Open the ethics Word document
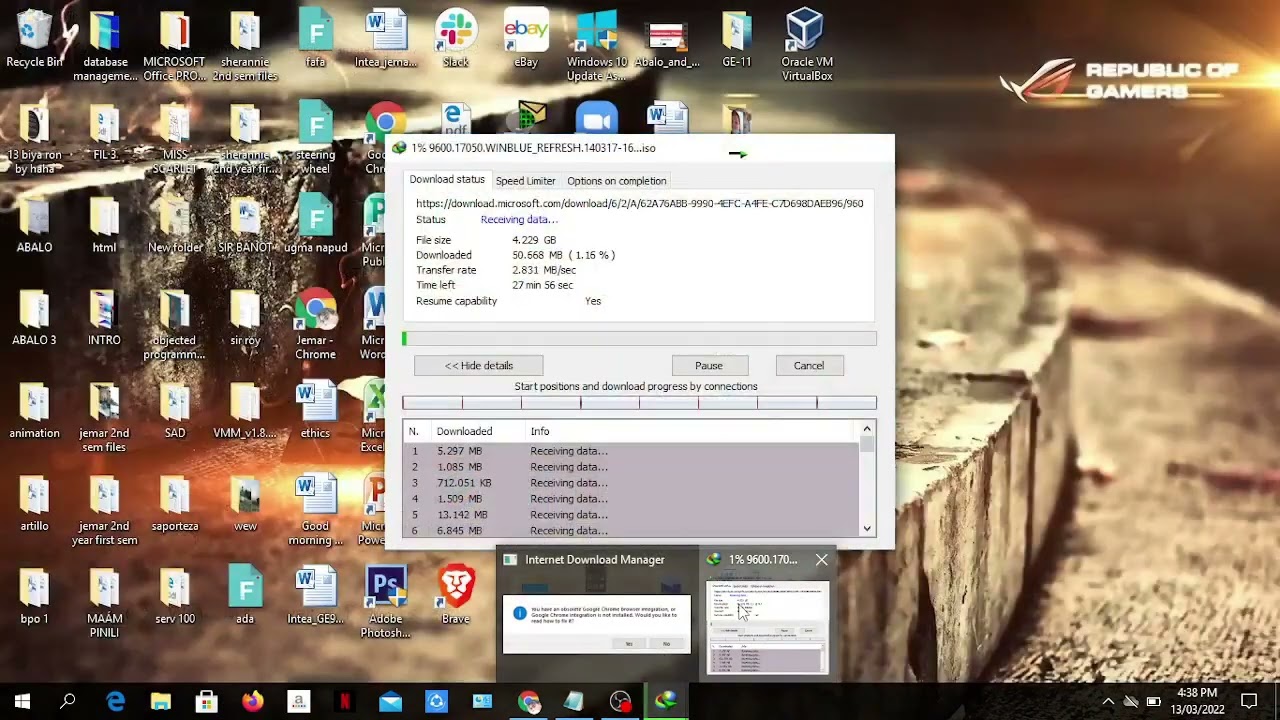This screenshot has height=720, width=1280. pyautogui.click(x=316, y=410)
